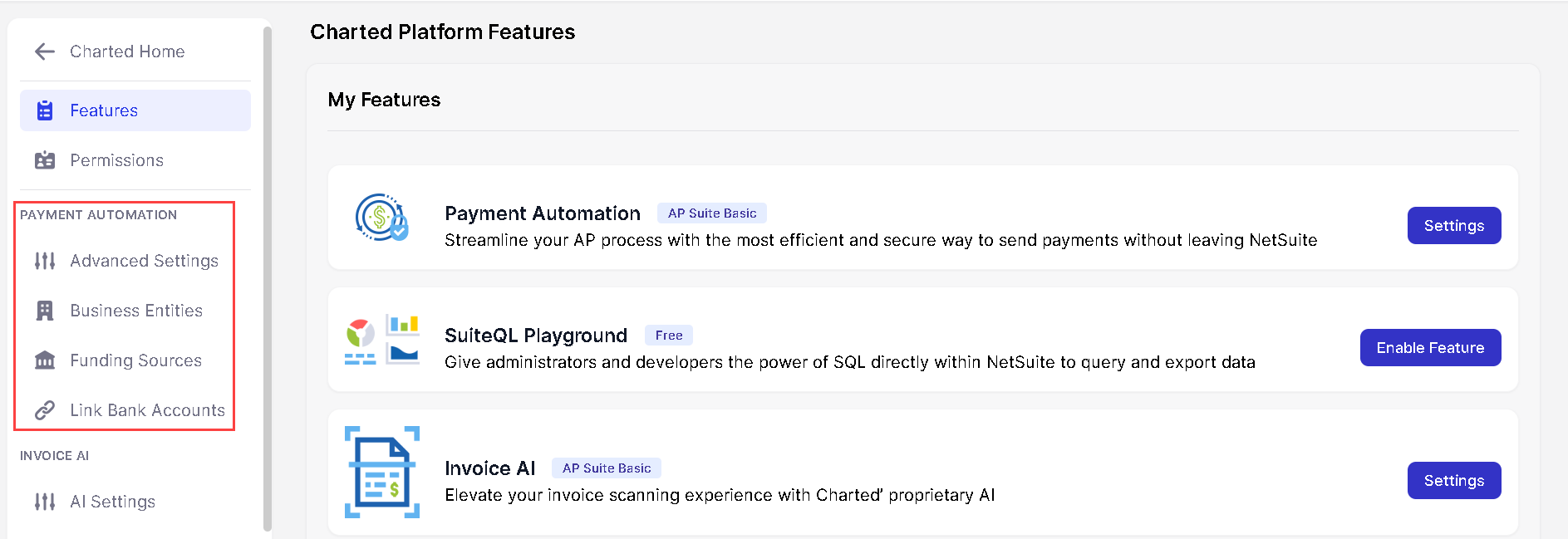Click the Payment Automation feature icon

coord(381,218)
